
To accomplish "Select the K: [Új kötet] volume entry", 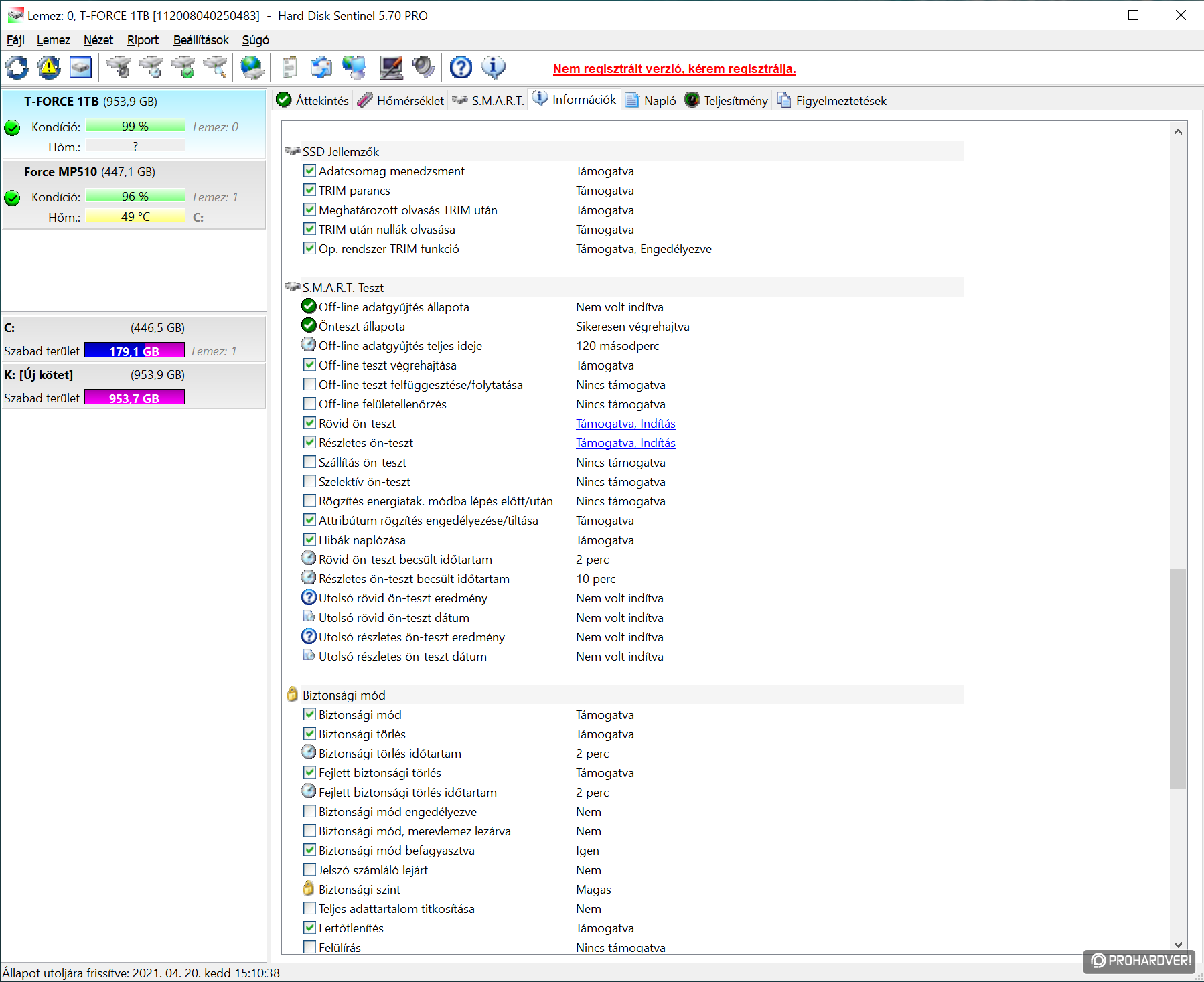I will 134,386.
